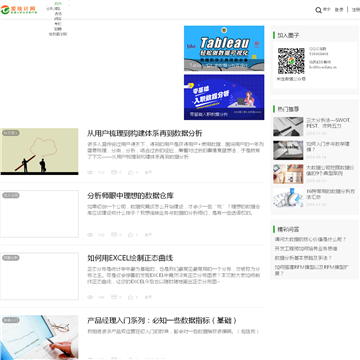360x360 pixels.
Task: Click the thumbnail beside 16种常用的数据分析方法
Action: click(x=288, y=198)
